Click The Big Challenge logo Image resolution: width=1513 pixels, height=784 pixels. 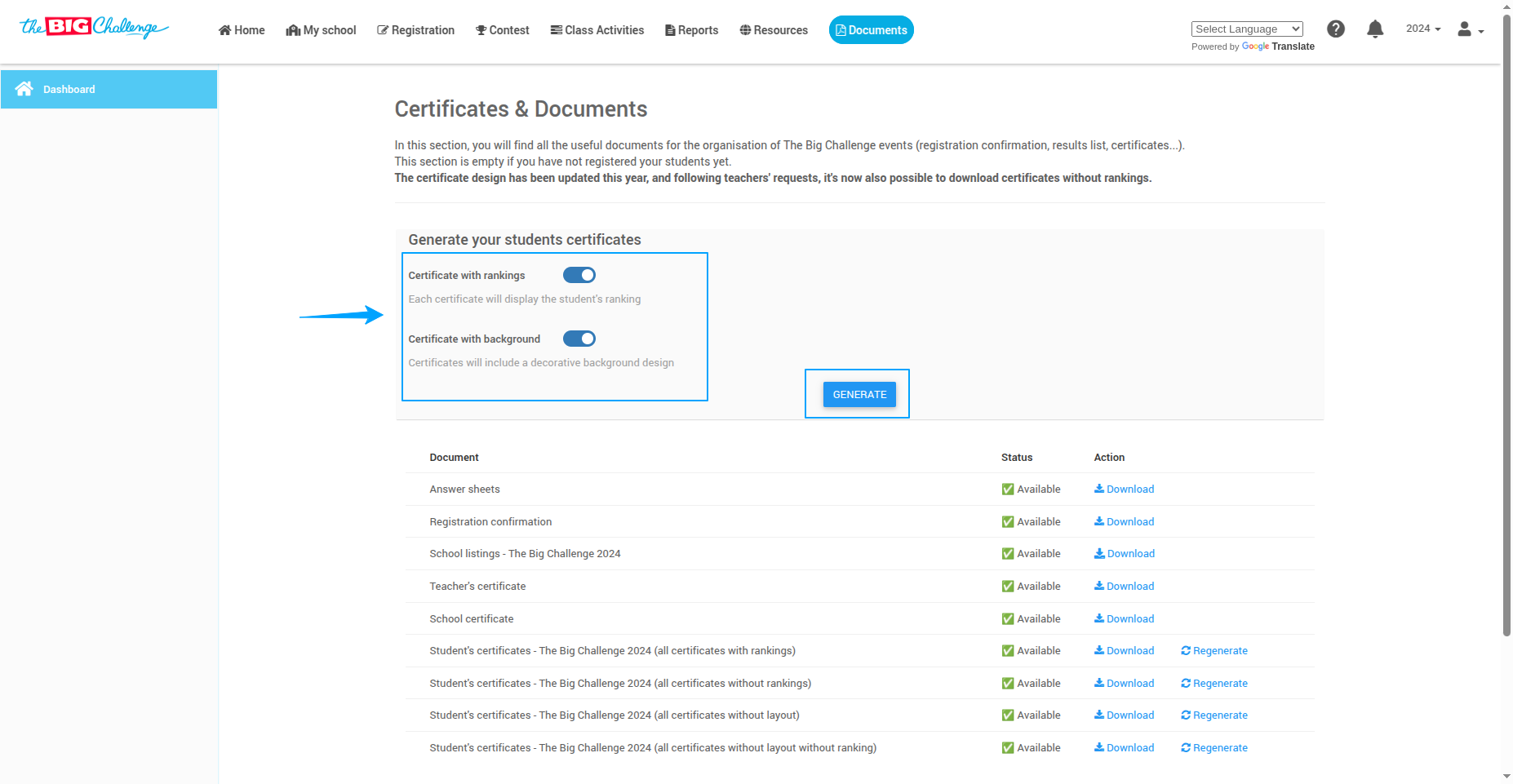[x=93, y=28]
